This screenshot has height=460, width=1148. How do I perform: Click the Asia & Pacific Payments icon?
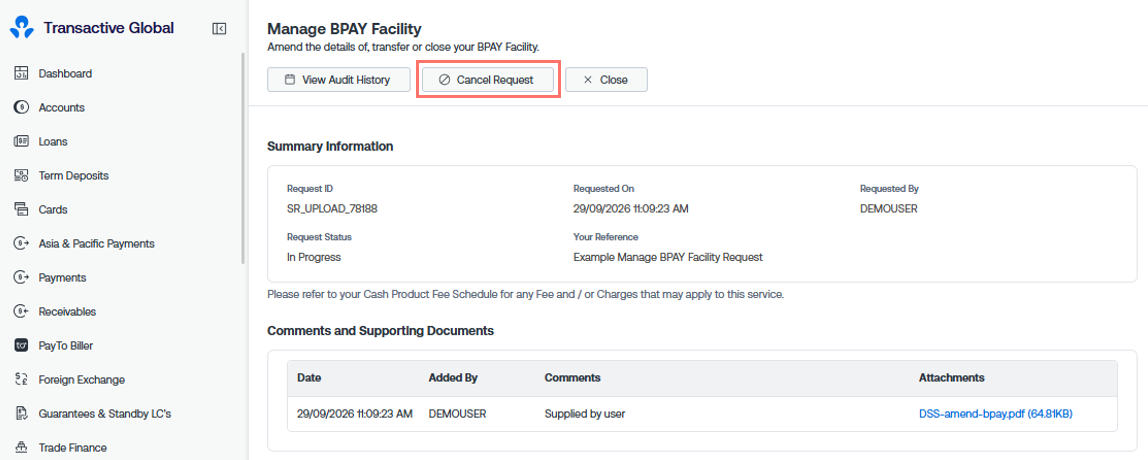pyautogui.click(x=21, y=243)
